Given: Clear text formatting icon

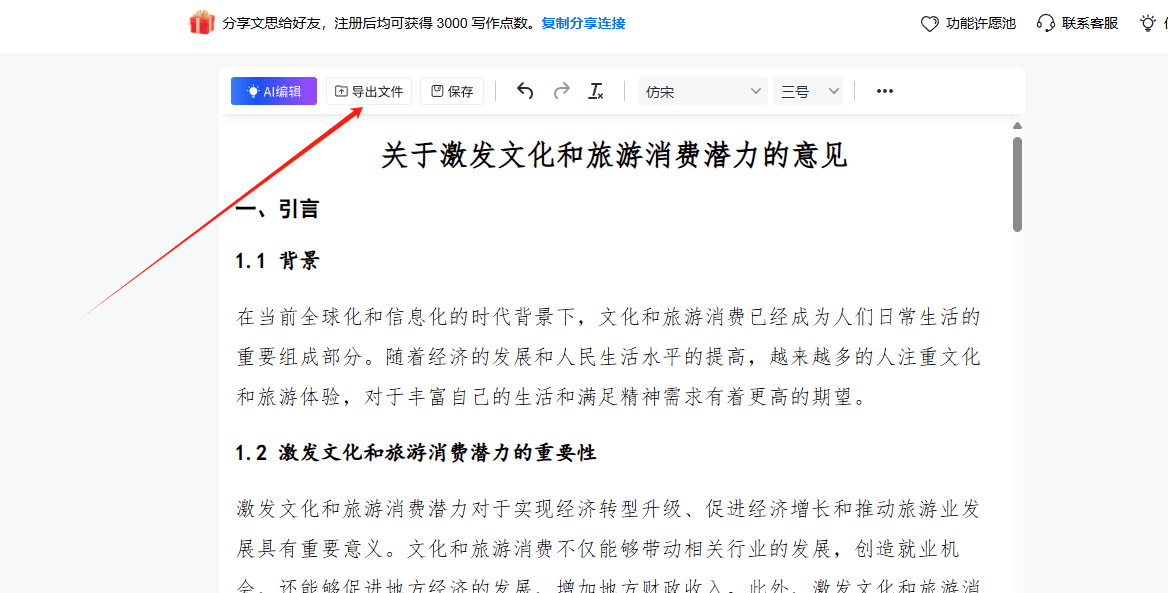Looking at the screenshot, I should click(x=596, y=91).
